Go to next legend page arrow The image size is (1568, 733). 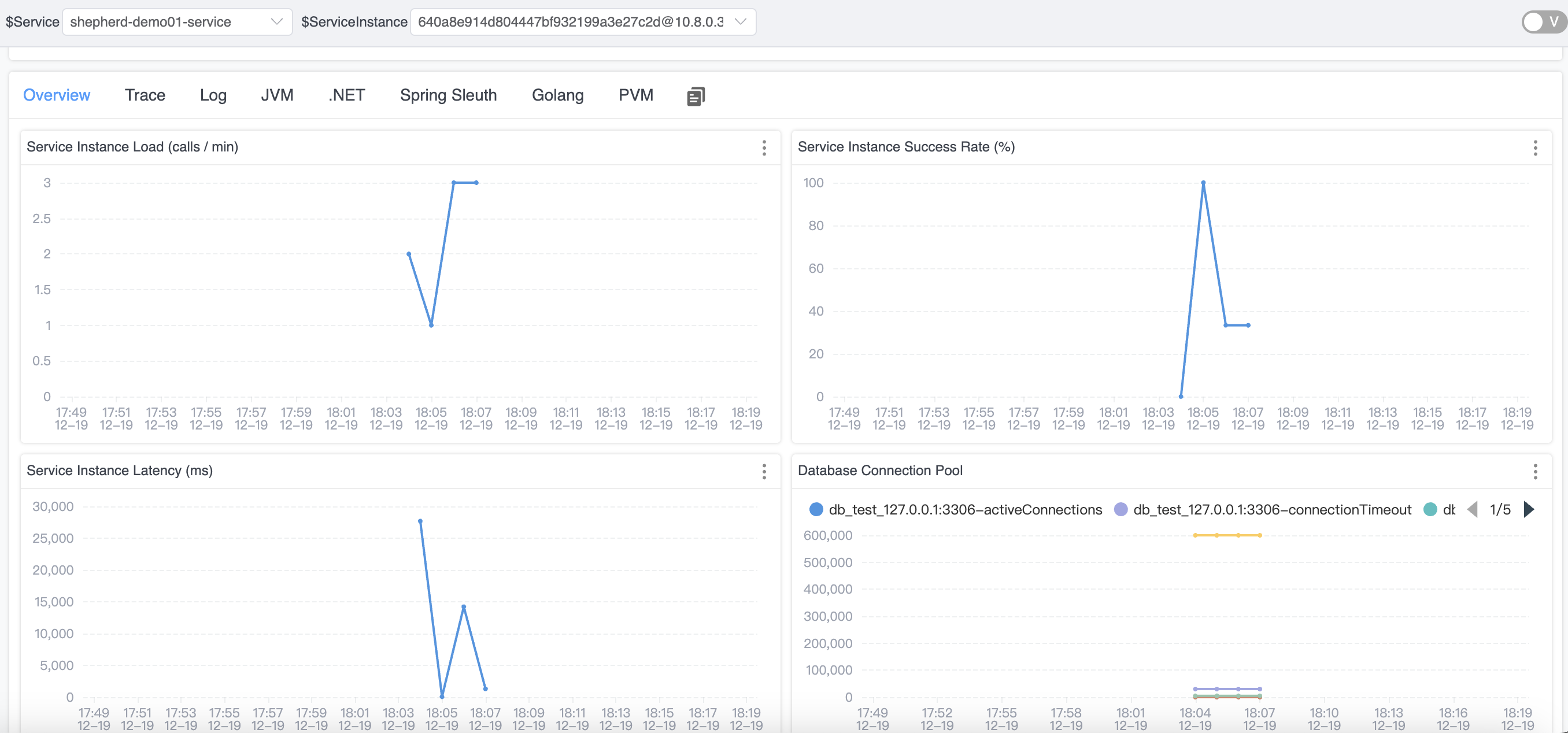[1529, 509]
